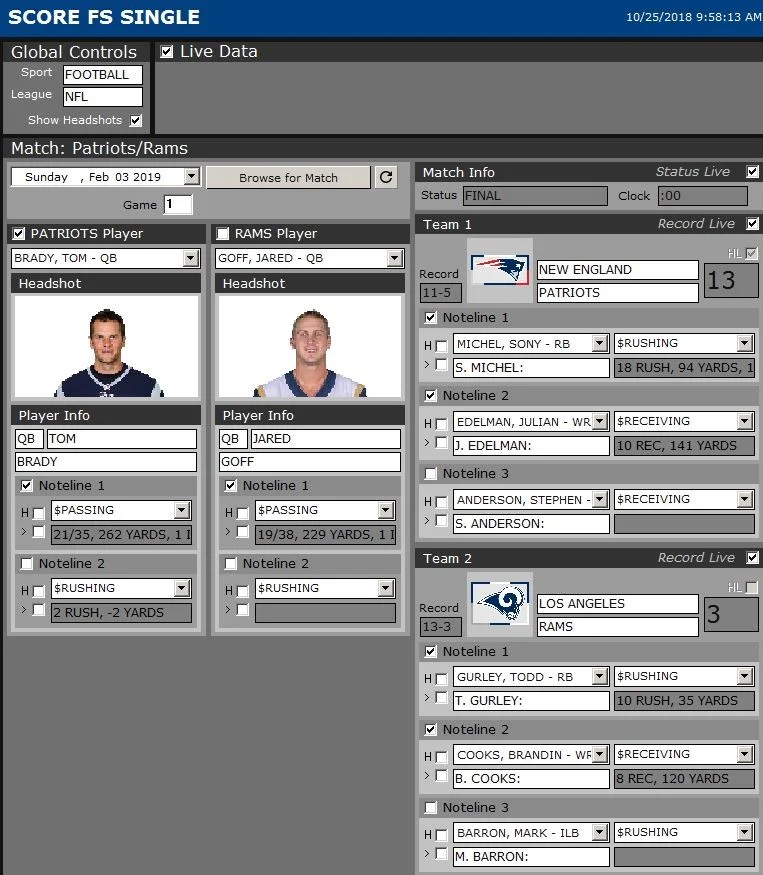Click the match Status field reading FINAL

[x=535, y=196]
